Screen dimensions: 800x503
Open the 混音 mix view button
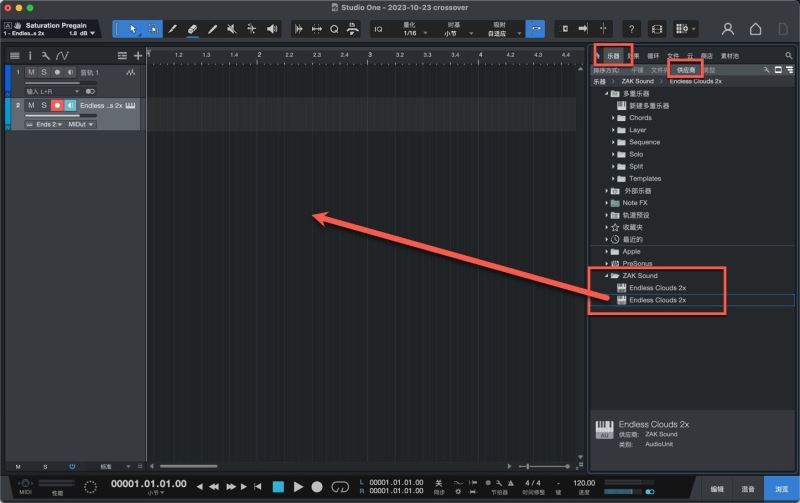(x=747, y=489)
